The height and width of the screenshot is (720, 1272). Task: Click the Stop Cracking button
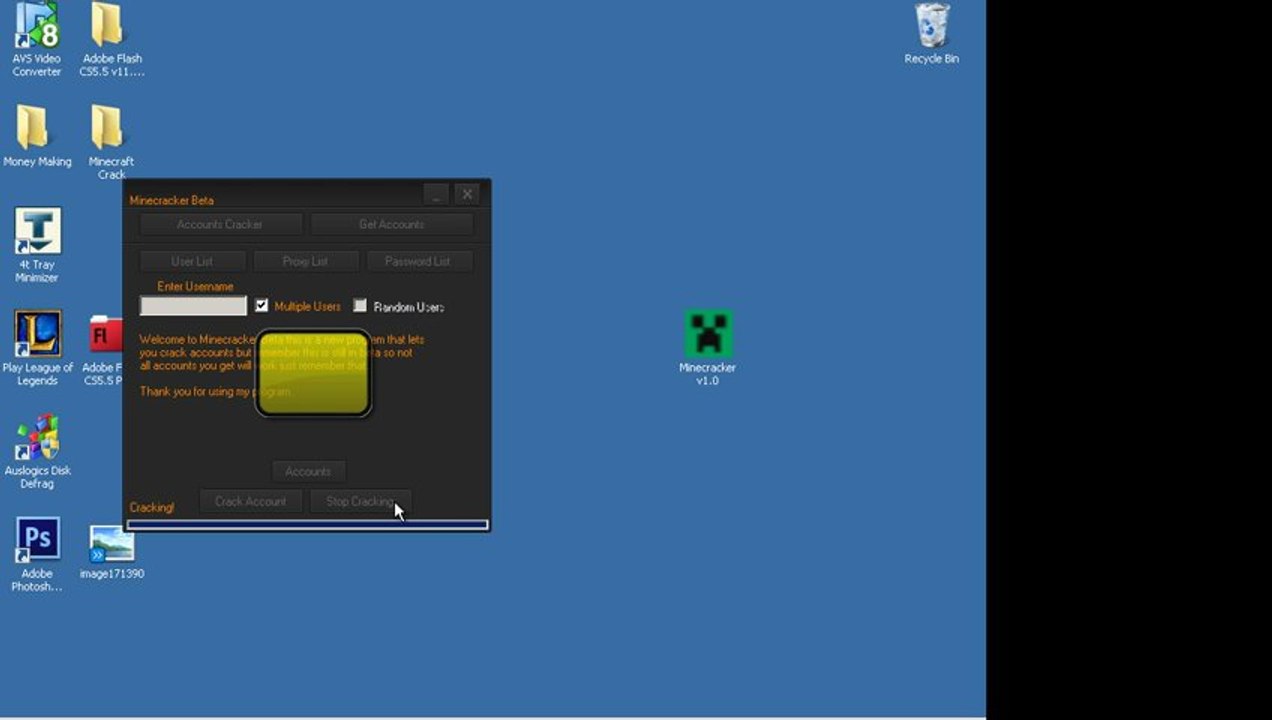coord(360,502)
